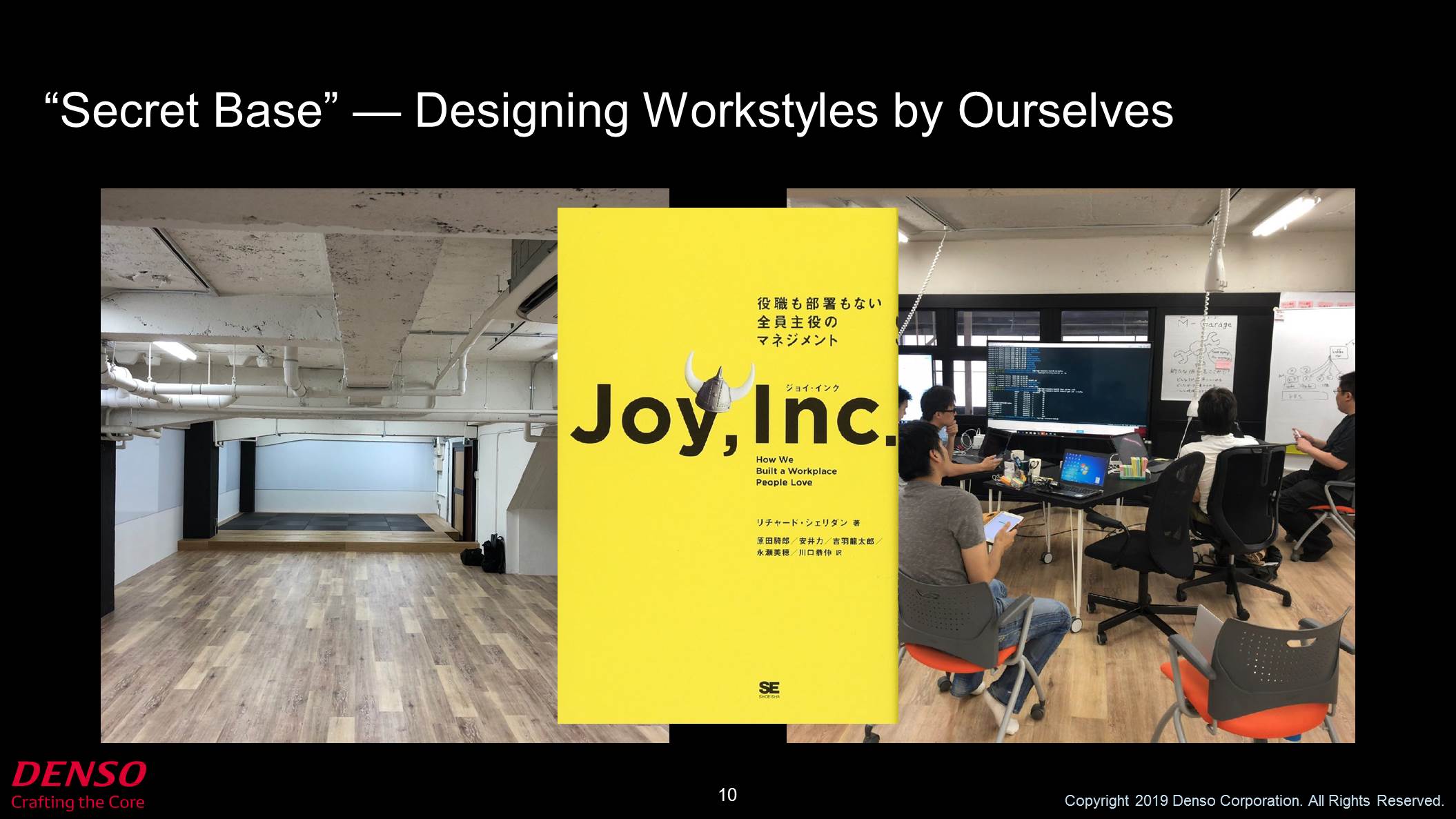Click the translators' names on book cover

click(818, 546)
